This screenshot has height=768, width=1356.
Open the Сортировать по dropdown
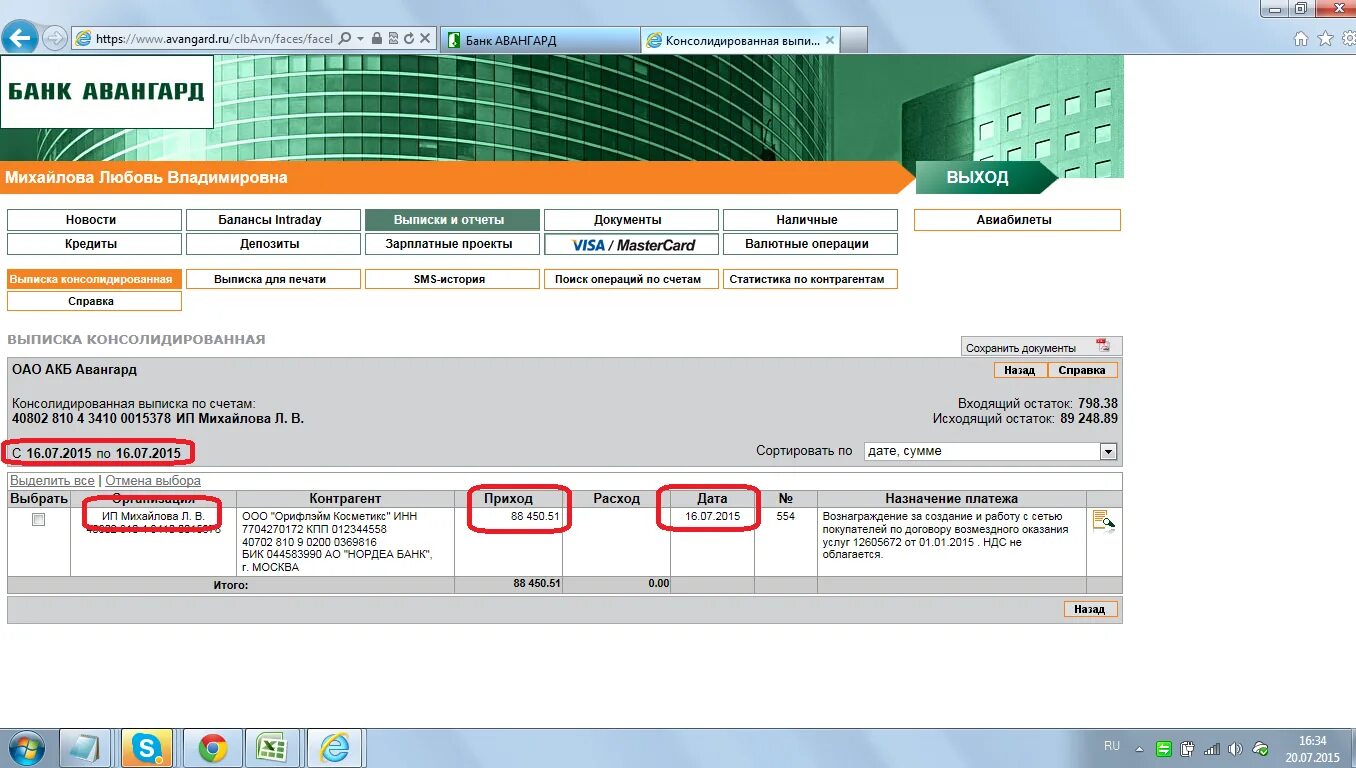pos(990,451)
